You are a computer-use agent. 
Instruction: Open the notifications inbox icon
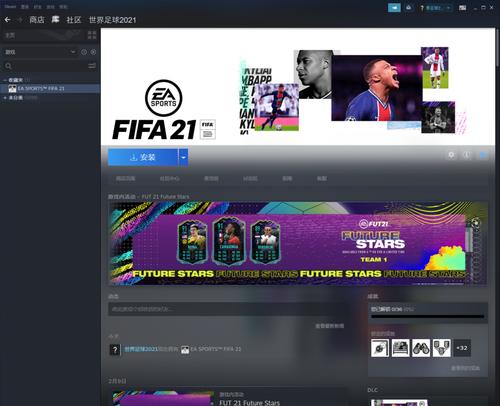click(x=409, y=7)
